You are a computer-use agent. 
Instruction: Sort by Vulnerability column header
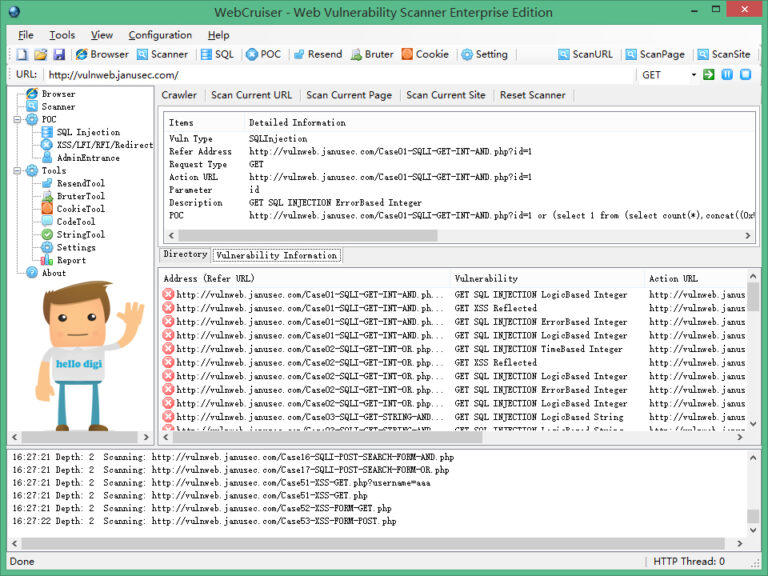tap(547, 278)
